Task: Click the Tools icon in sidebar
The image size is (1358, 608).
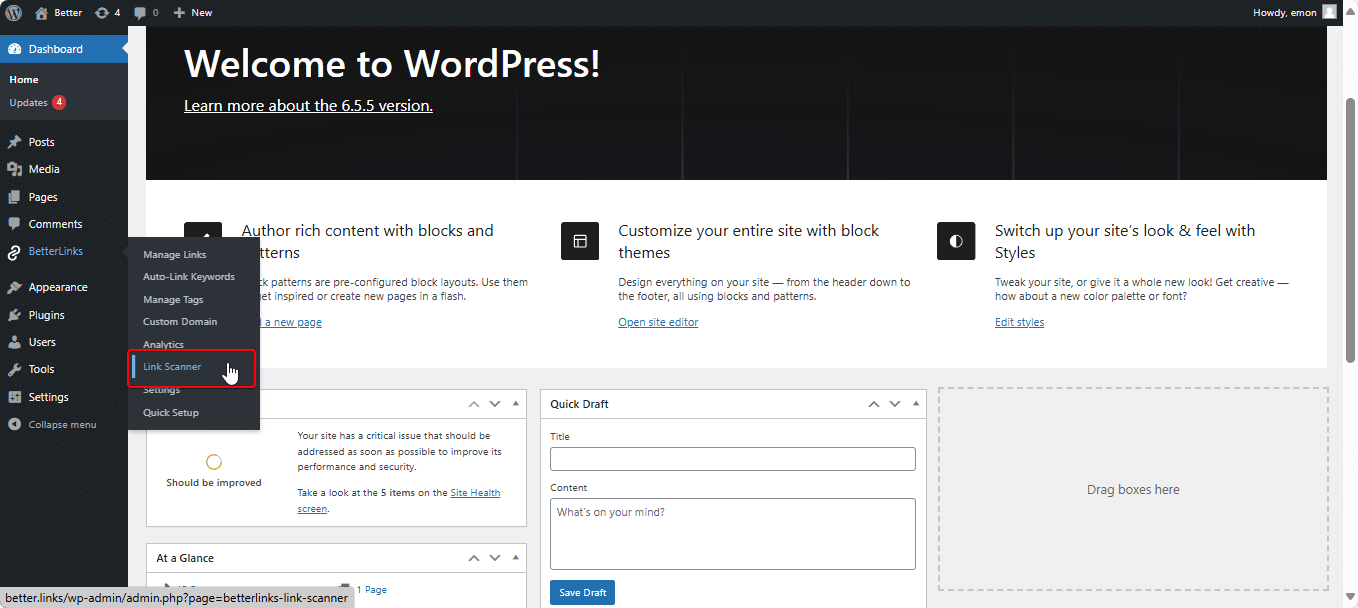Action: [x=16, y=369]
